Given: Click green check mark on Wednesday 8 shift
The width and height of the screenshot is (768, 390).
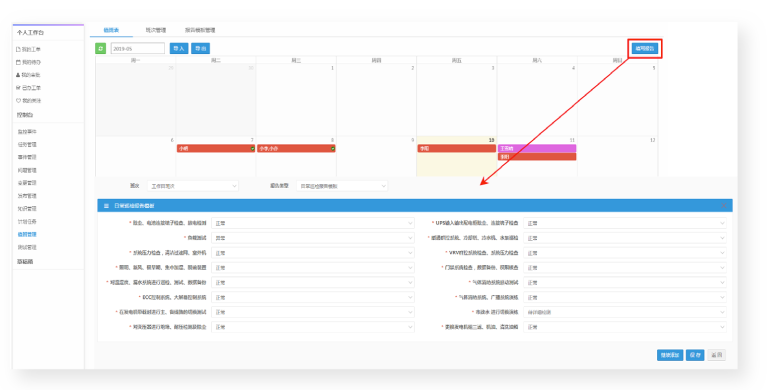Looking at the screenshot, I should pyautogui.click(x=333, y=148).
